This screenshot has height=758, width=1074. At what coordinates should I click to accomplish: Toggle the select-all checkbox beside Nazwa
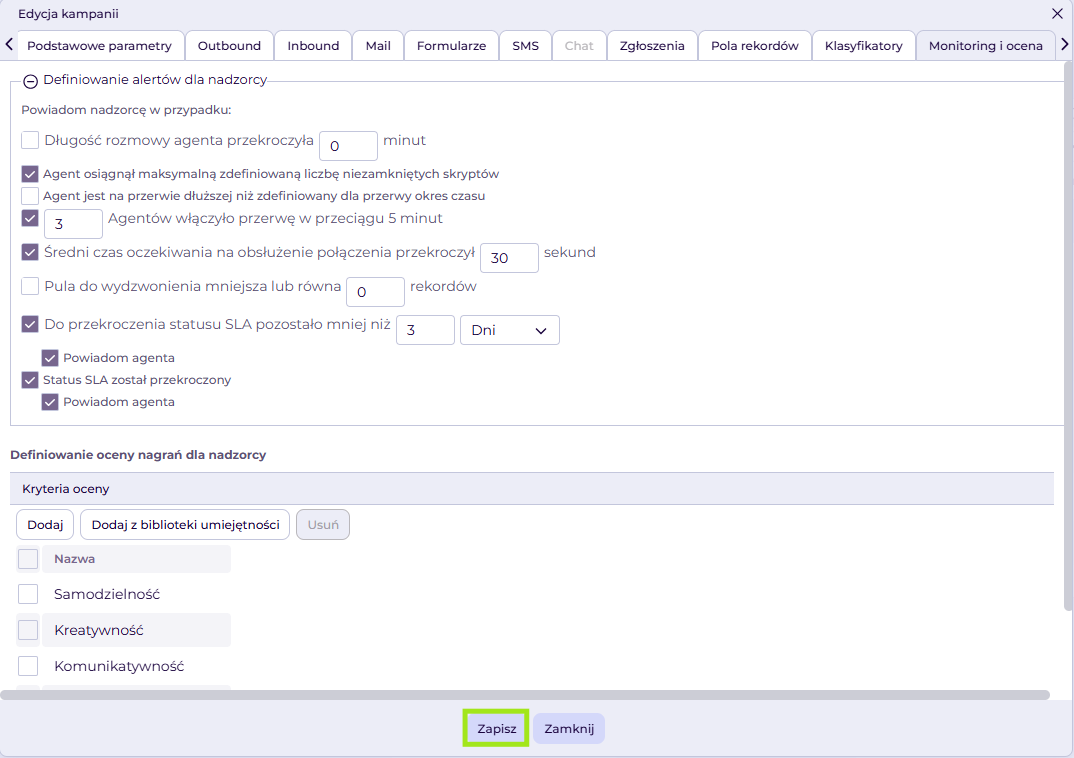(28, 559)
